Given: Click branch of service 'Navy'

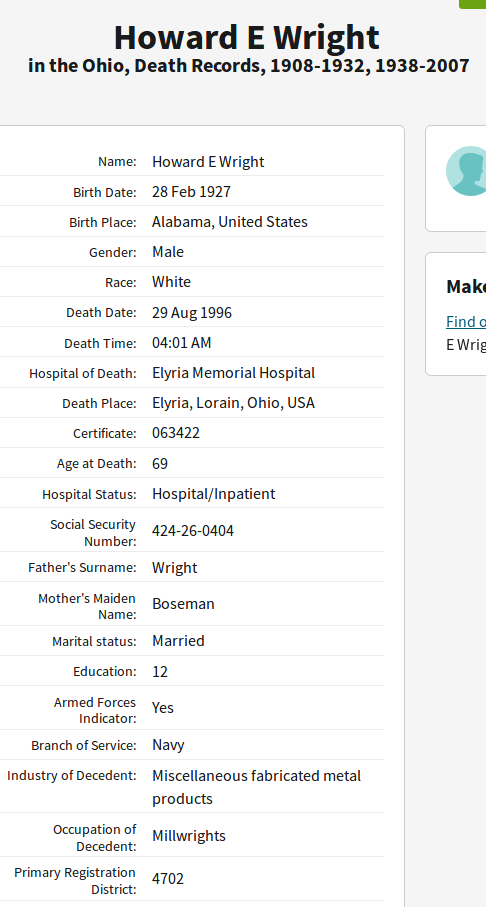Looking at the screenshot, I should pyautogui.click(x=168, y=744).
